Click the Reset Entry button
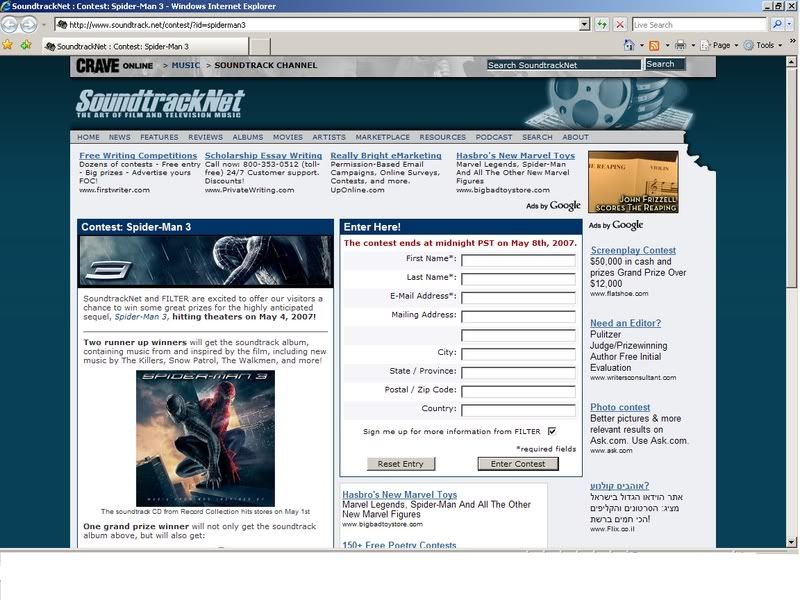 coord(401,464)
